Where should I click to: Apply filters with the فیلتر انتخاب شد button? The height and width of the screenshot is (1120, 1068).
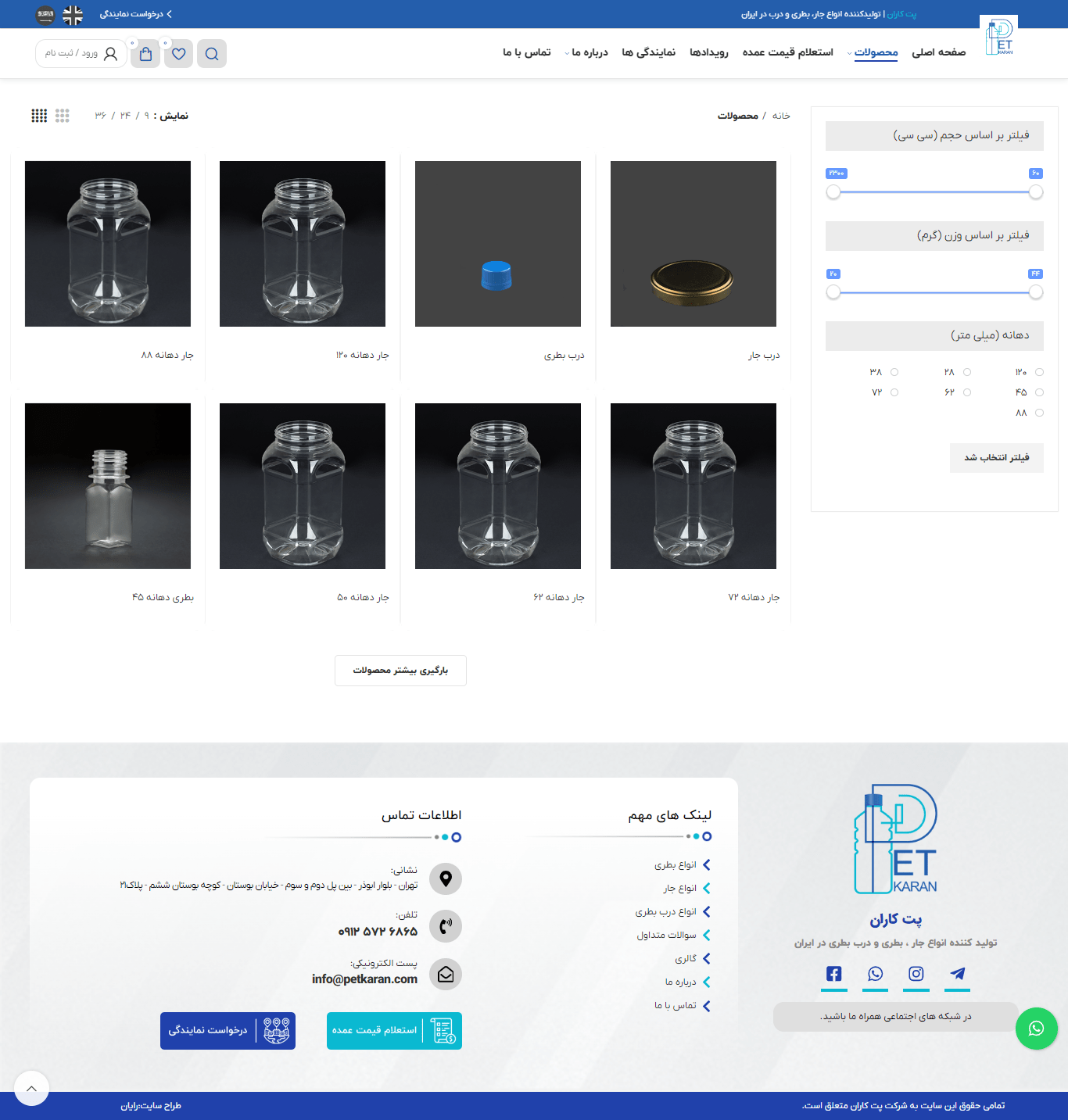click(x=997, y=458)
